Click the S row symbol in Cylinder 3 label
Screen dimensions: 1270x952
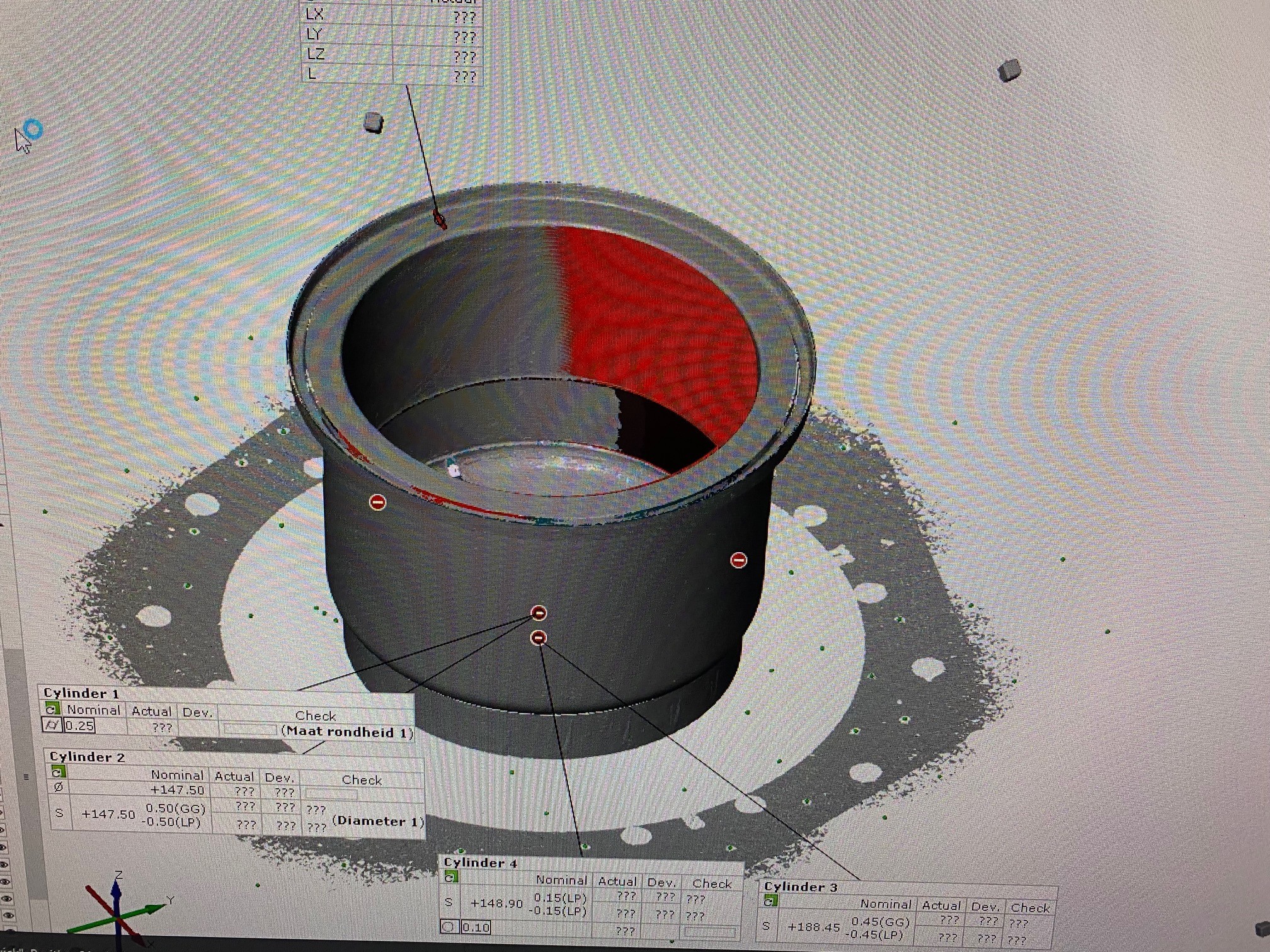[x=766, y=926]
